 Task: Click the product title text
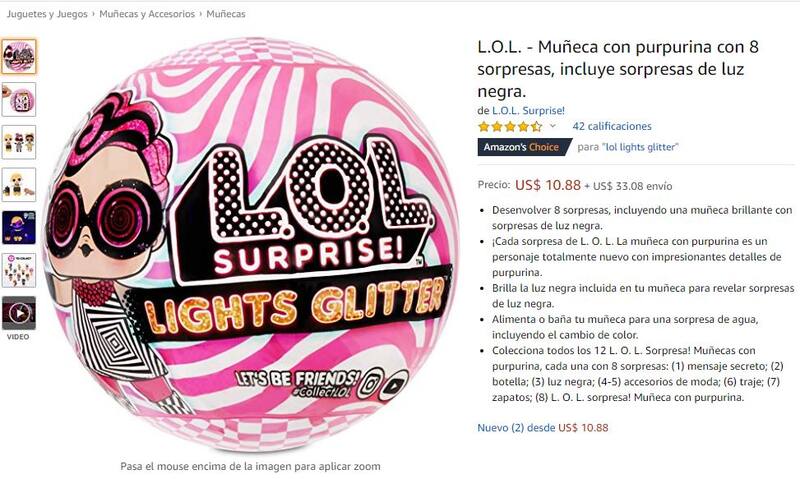618,69
